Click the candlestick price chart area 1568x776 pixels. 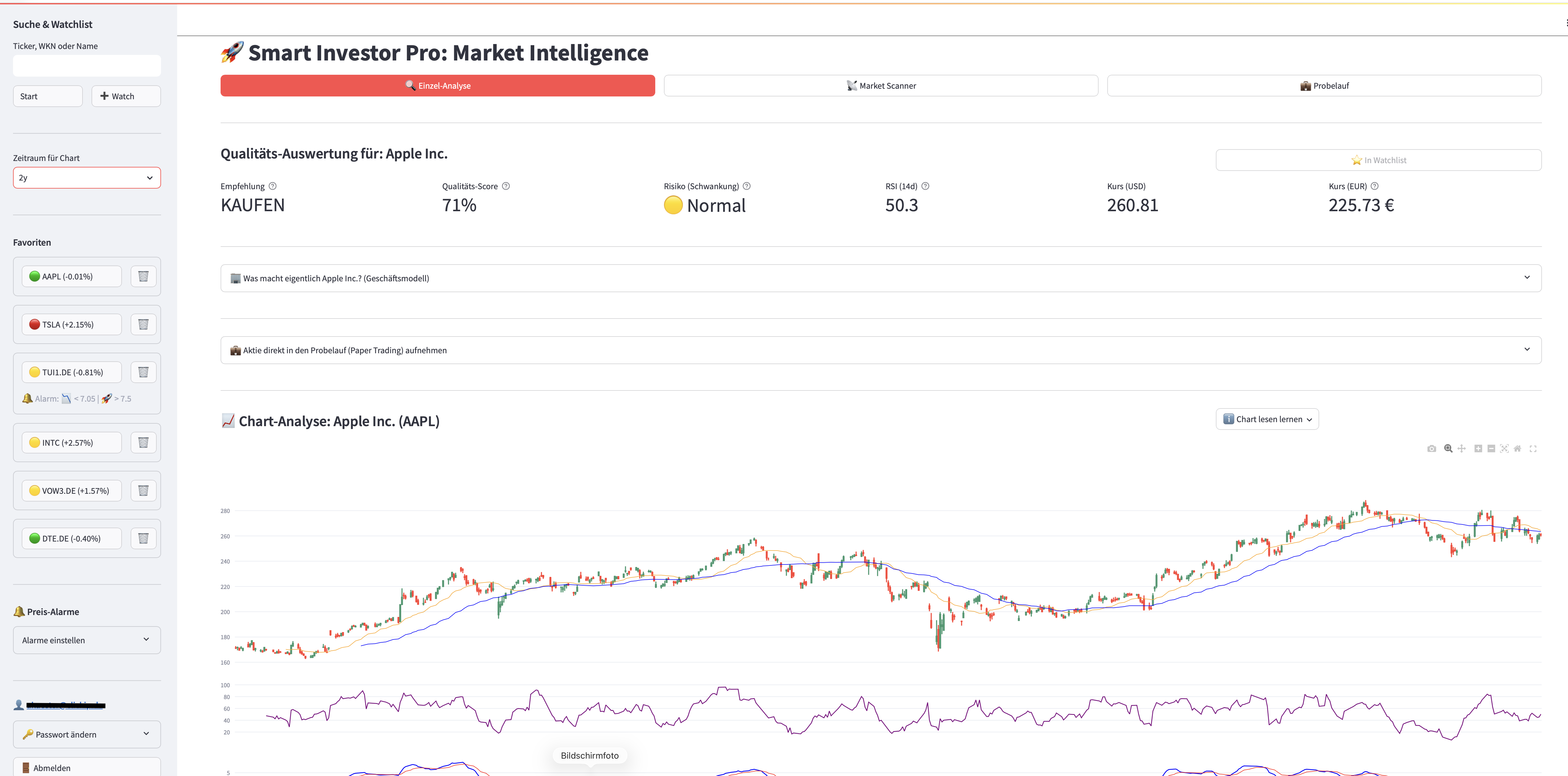(888, 581)
